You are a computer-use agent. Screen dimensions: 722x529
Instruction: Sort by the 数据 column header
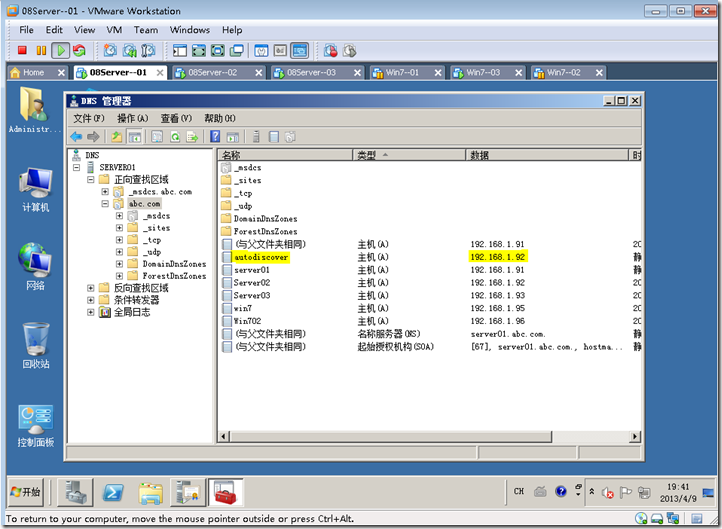[547, 155]
